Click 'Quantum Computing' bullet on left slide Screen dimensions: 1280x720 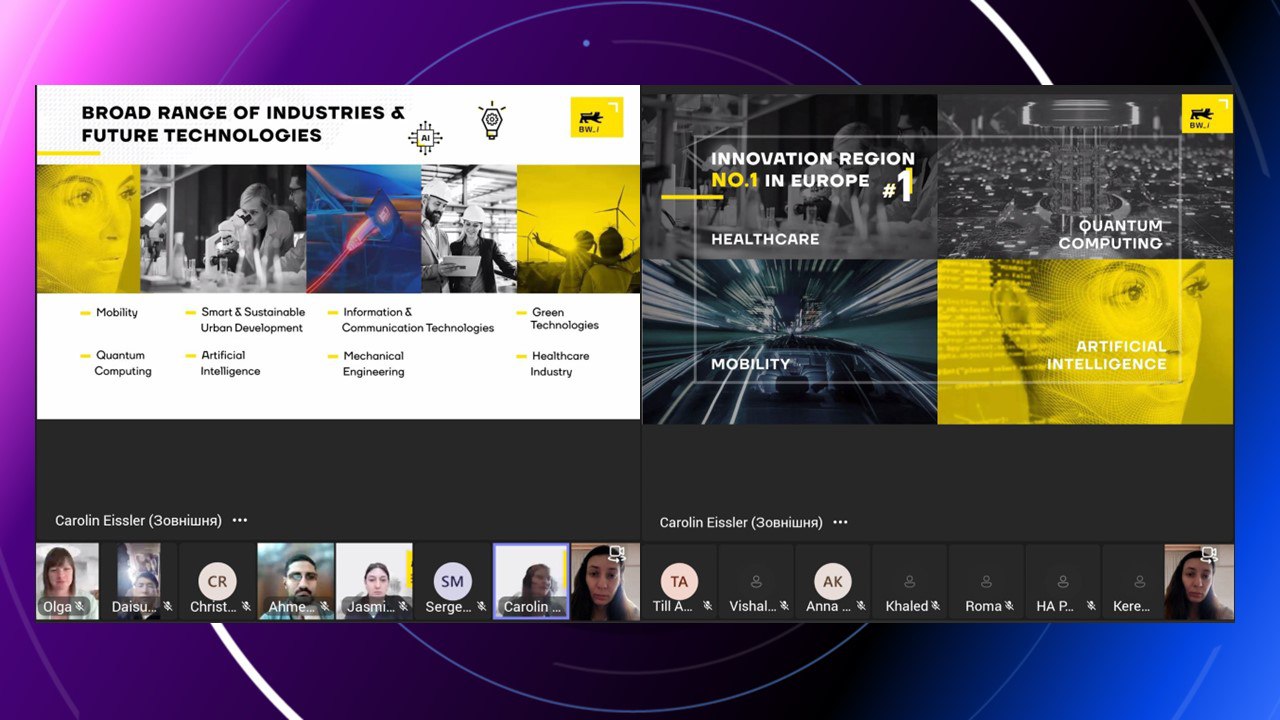click(123, 363)
